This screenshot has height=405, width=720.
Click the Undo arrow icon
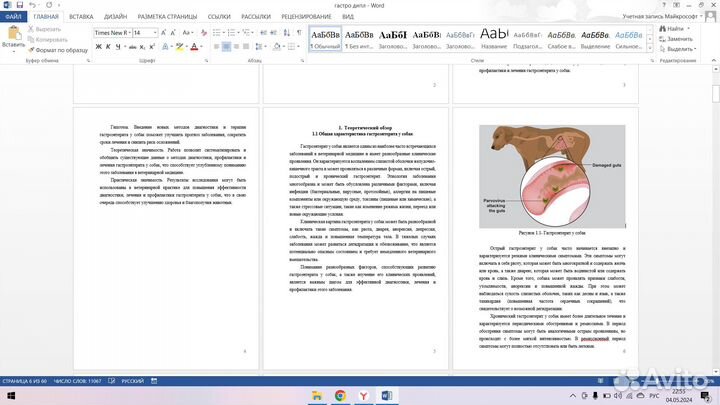(x=34, y=5)
